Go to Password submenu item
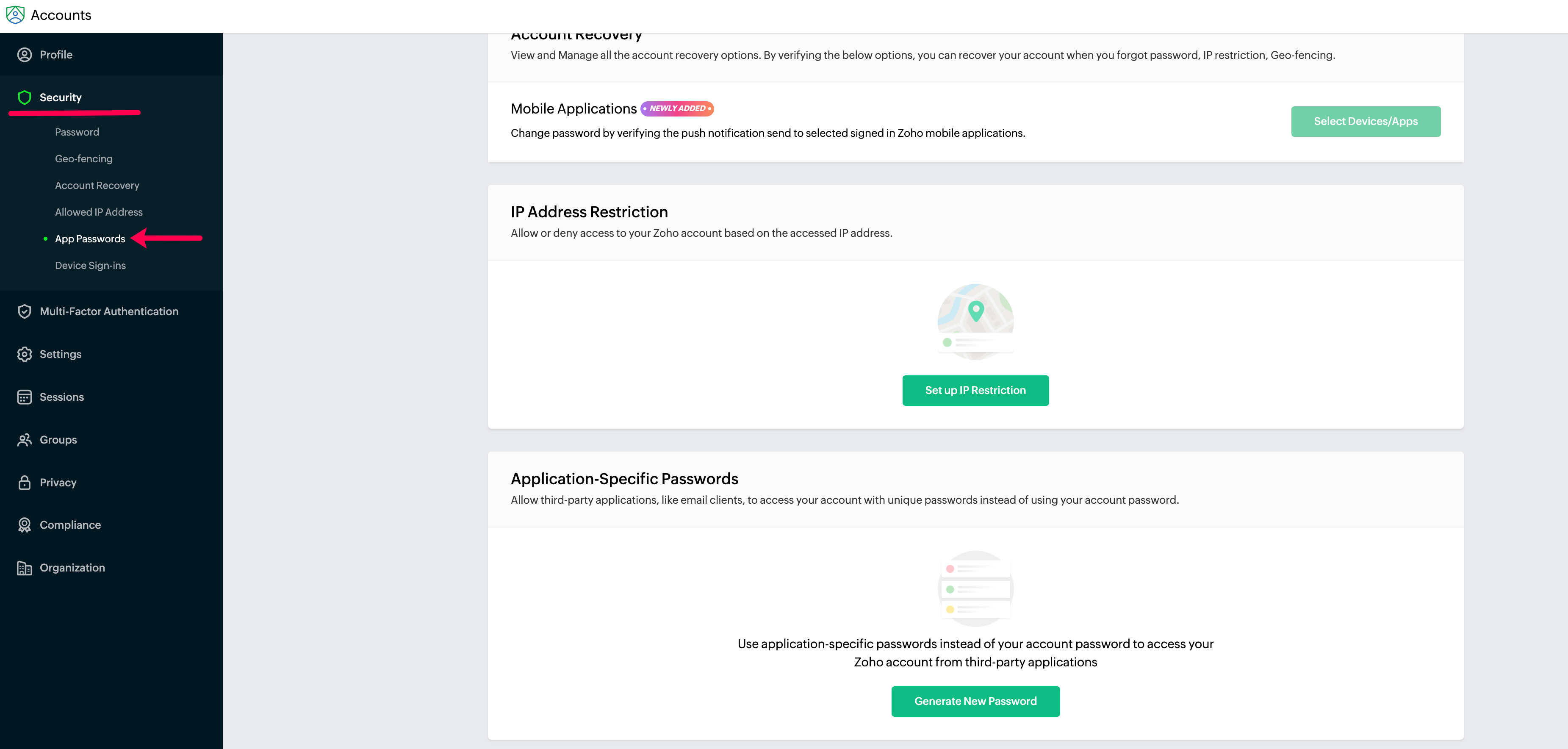This screenshot has height=749, width=1568. [x=77, y=132]
